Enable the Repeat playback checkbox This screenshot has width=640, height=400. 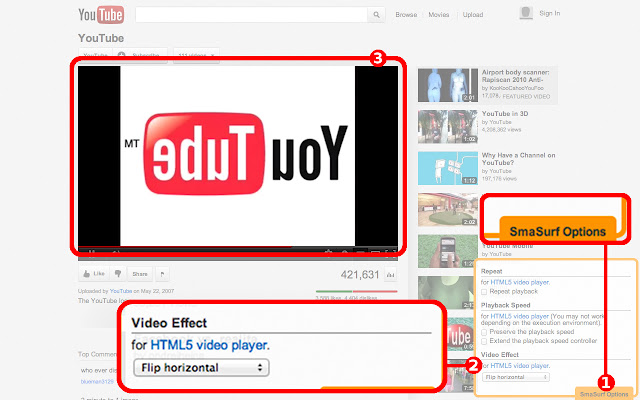[x=484, y=292]
